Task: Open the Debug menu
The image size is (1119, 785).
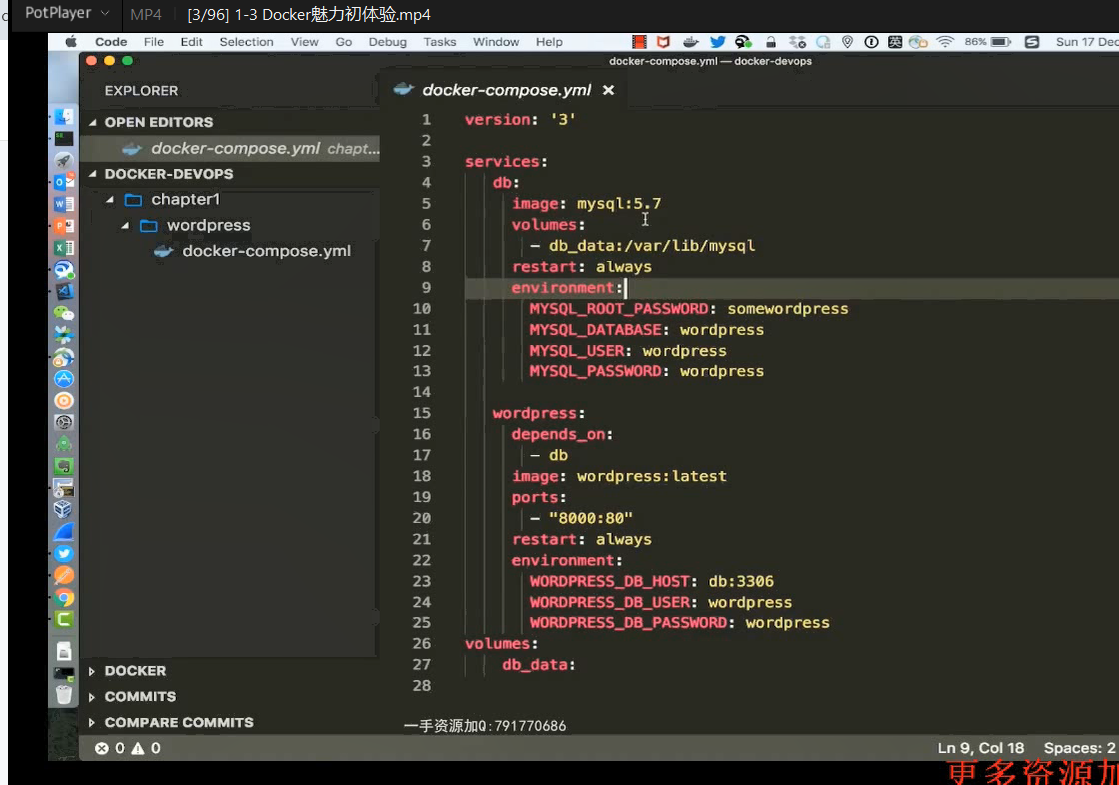Action: coord(388,42)
